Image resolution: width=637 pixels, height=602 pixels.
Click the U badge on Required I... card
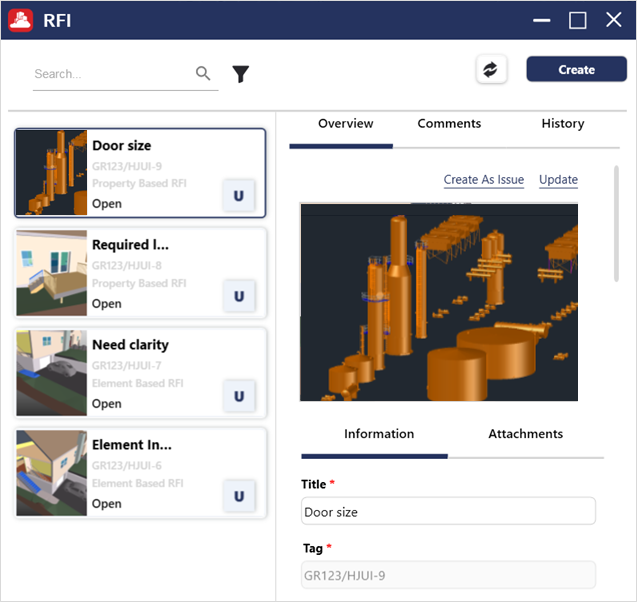coord(239,296)
